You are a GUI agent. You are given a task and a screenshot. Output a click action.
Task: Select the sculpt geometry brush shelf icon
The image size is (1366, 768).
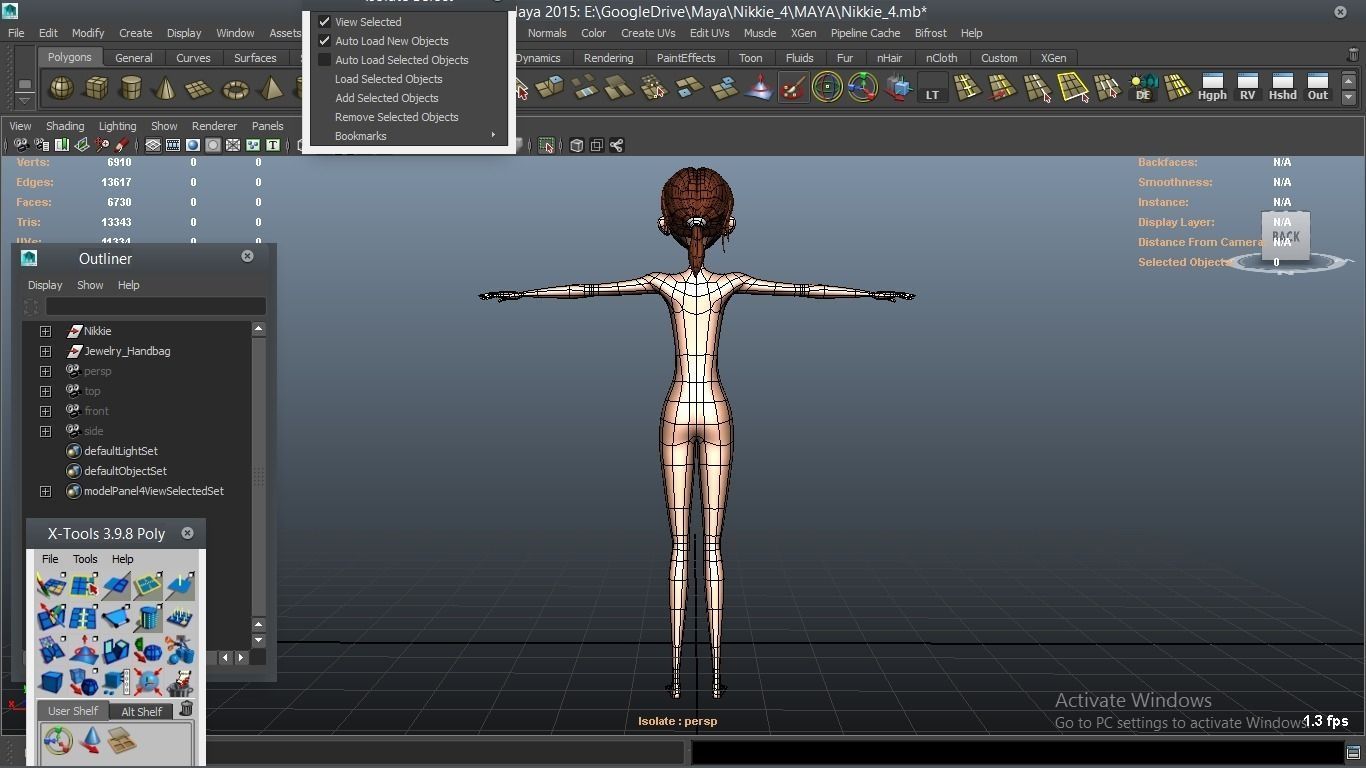(x=793, y=89)
